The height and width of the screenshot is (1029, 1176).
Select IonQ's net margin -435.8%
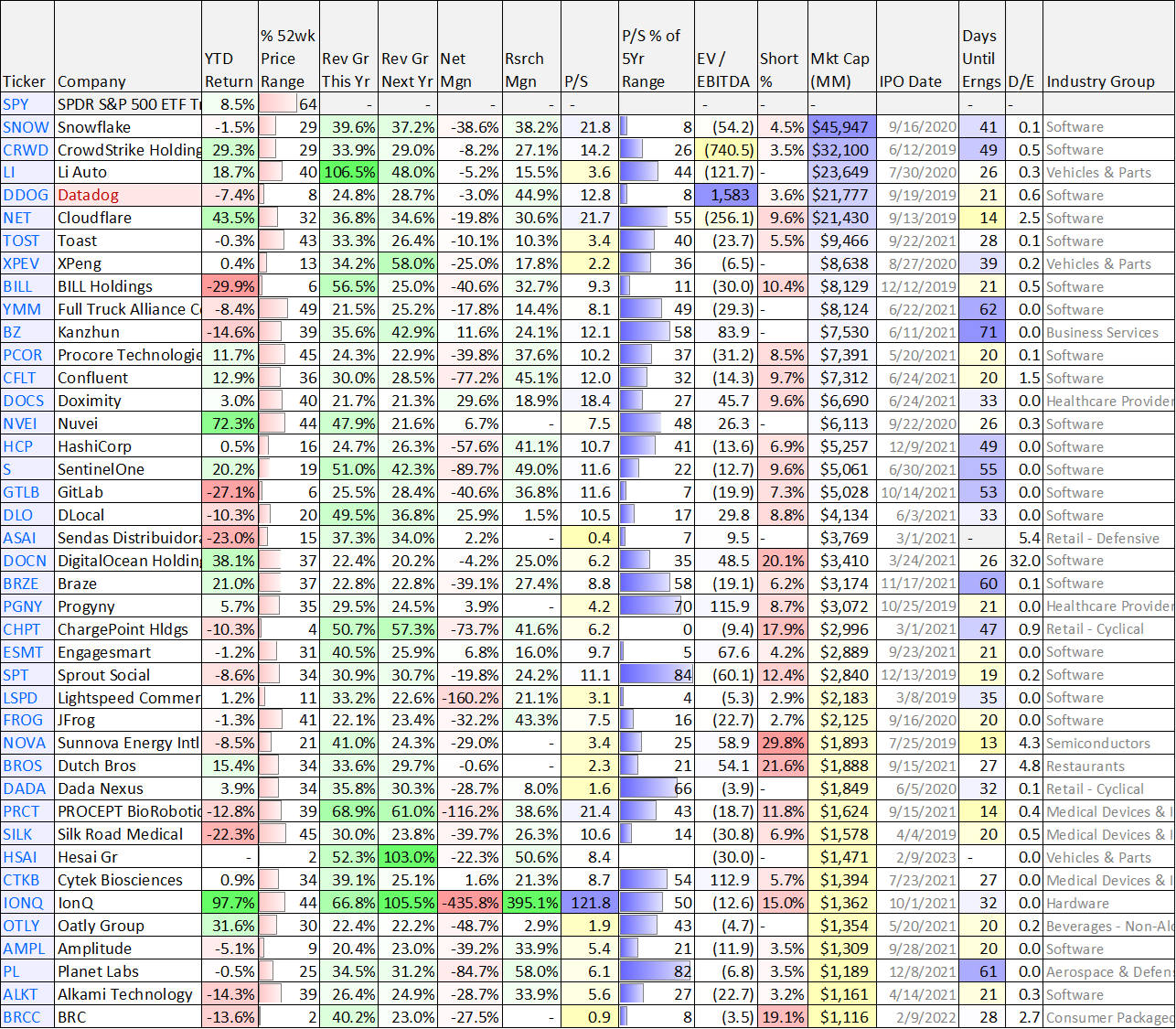469,903
